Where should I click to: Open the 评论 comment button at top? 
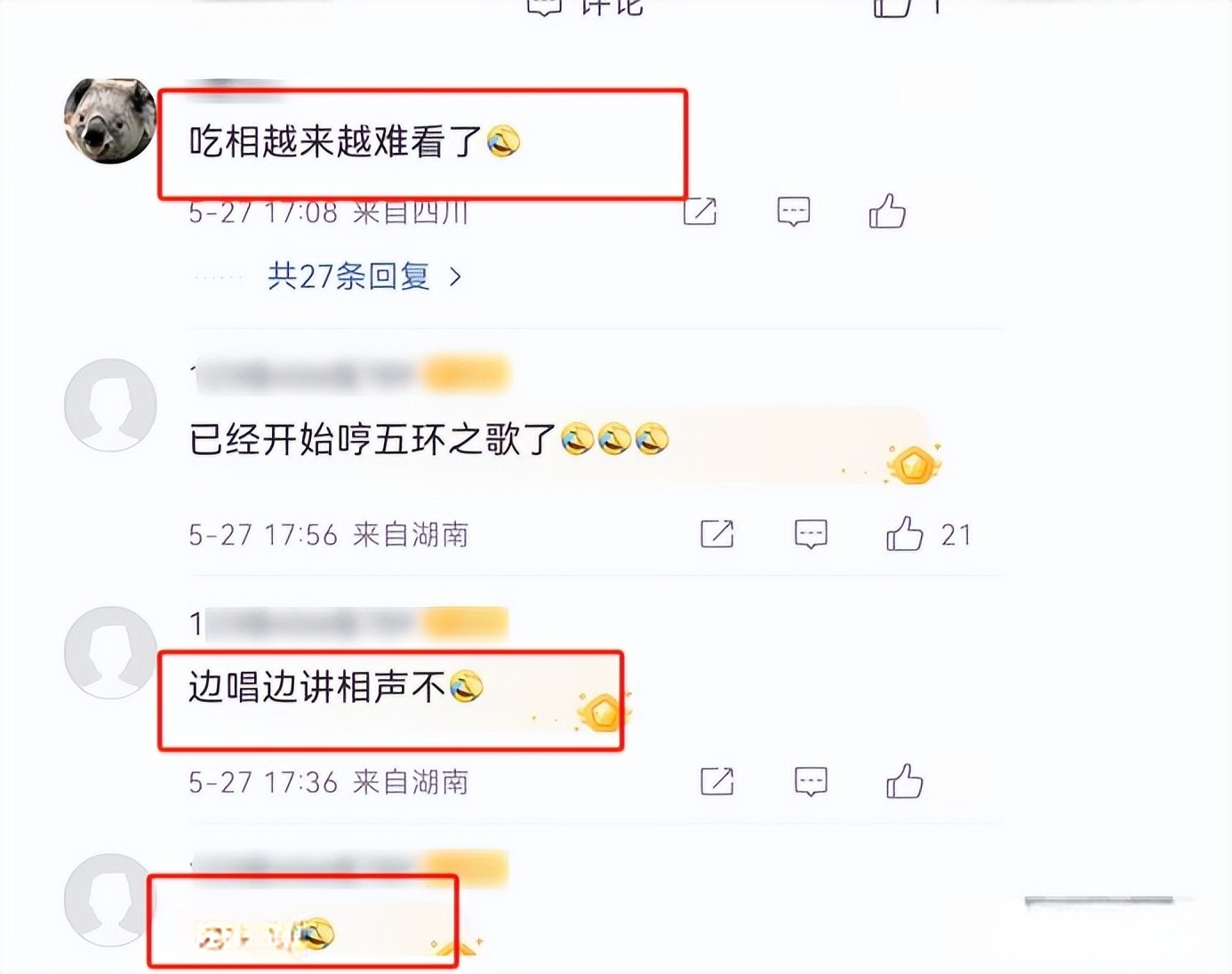(x=584, y=7)
